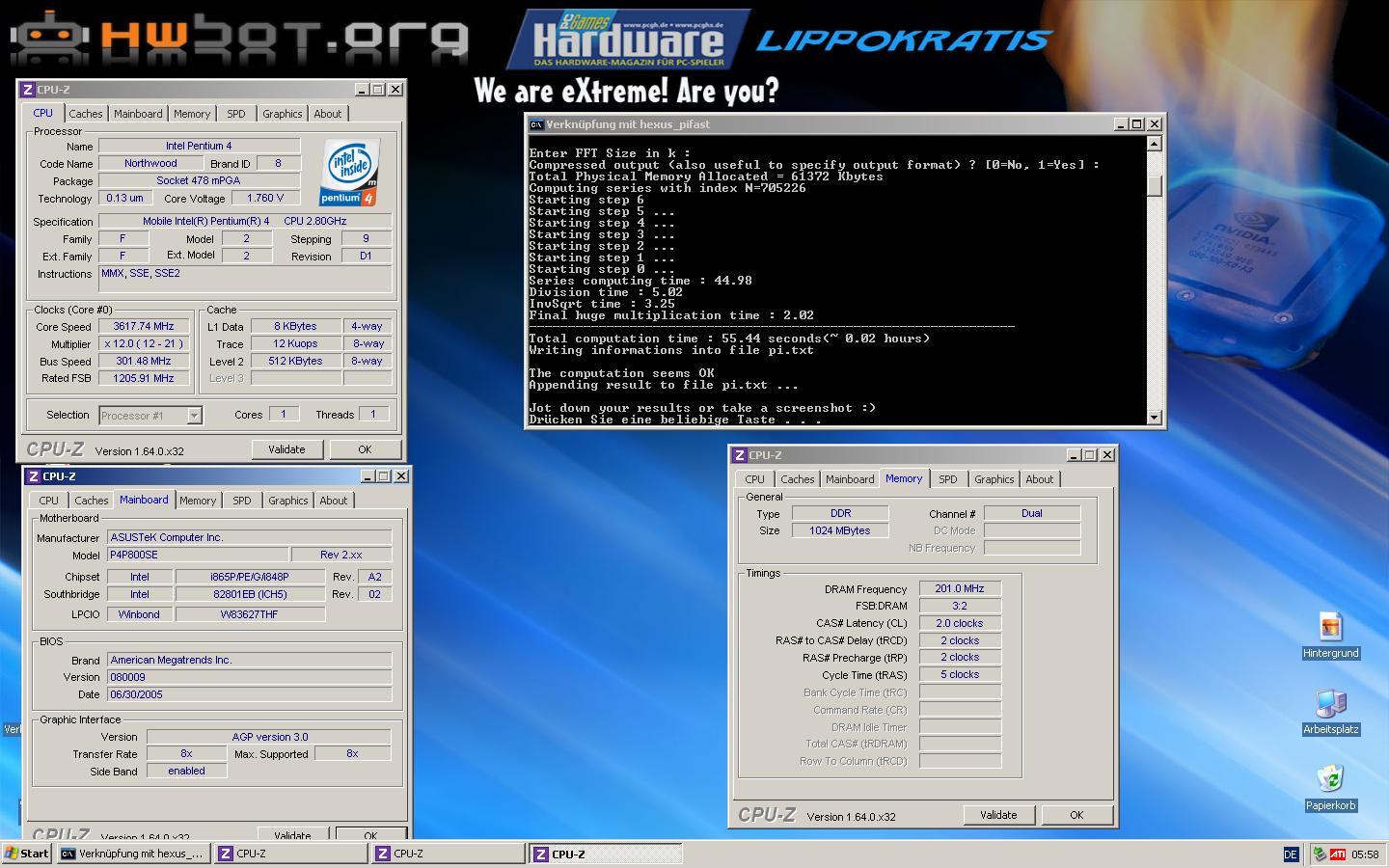
Task: Click the console scrollbar down arrow
Action: 1155,417
